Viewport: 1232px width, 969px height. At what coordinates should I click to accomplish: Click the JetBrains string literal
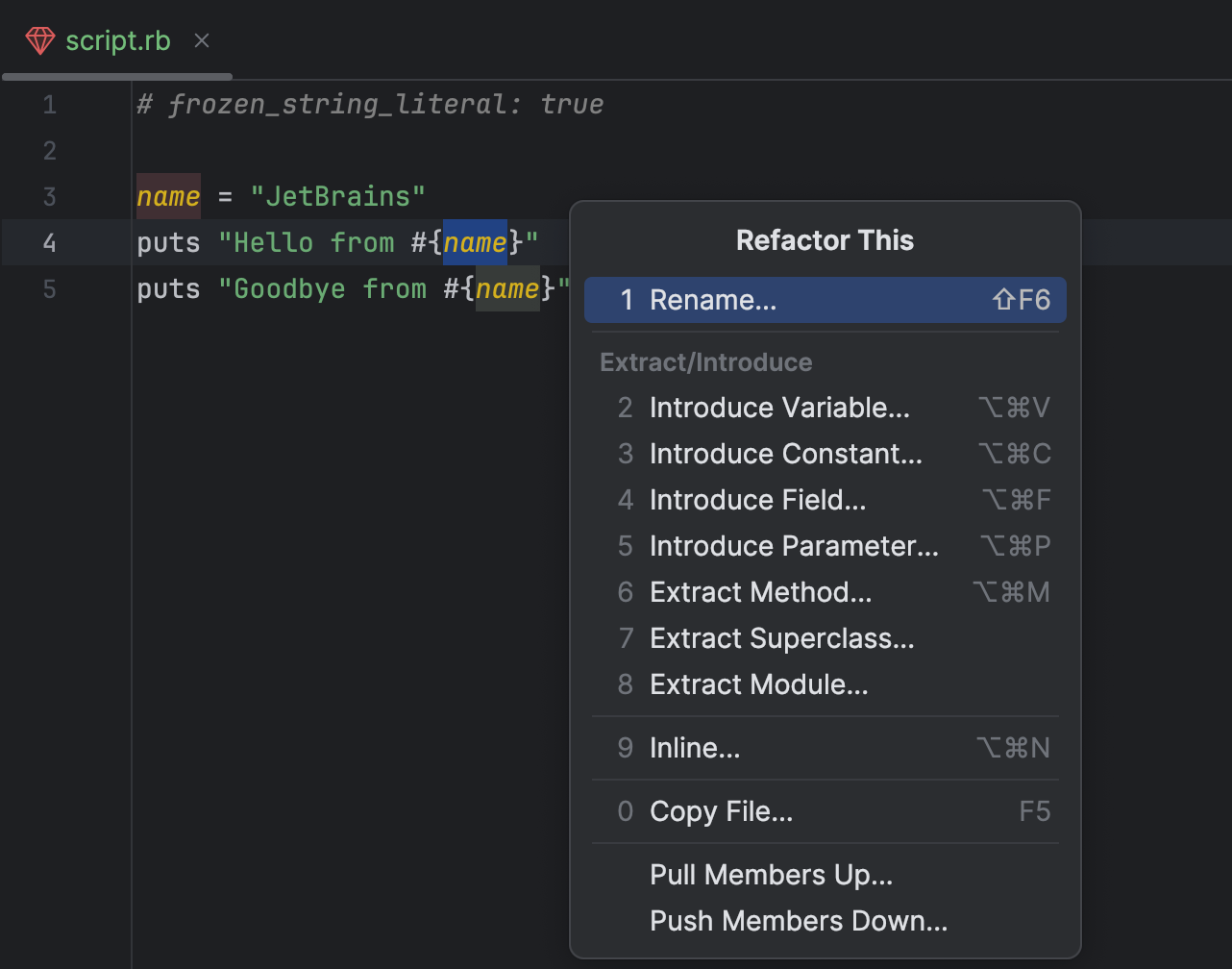coord(338,196)
